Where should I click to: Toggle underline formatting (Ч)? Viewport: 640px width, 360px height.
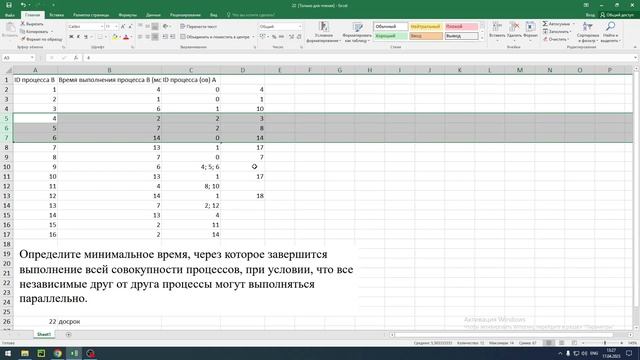click(86, 37)
